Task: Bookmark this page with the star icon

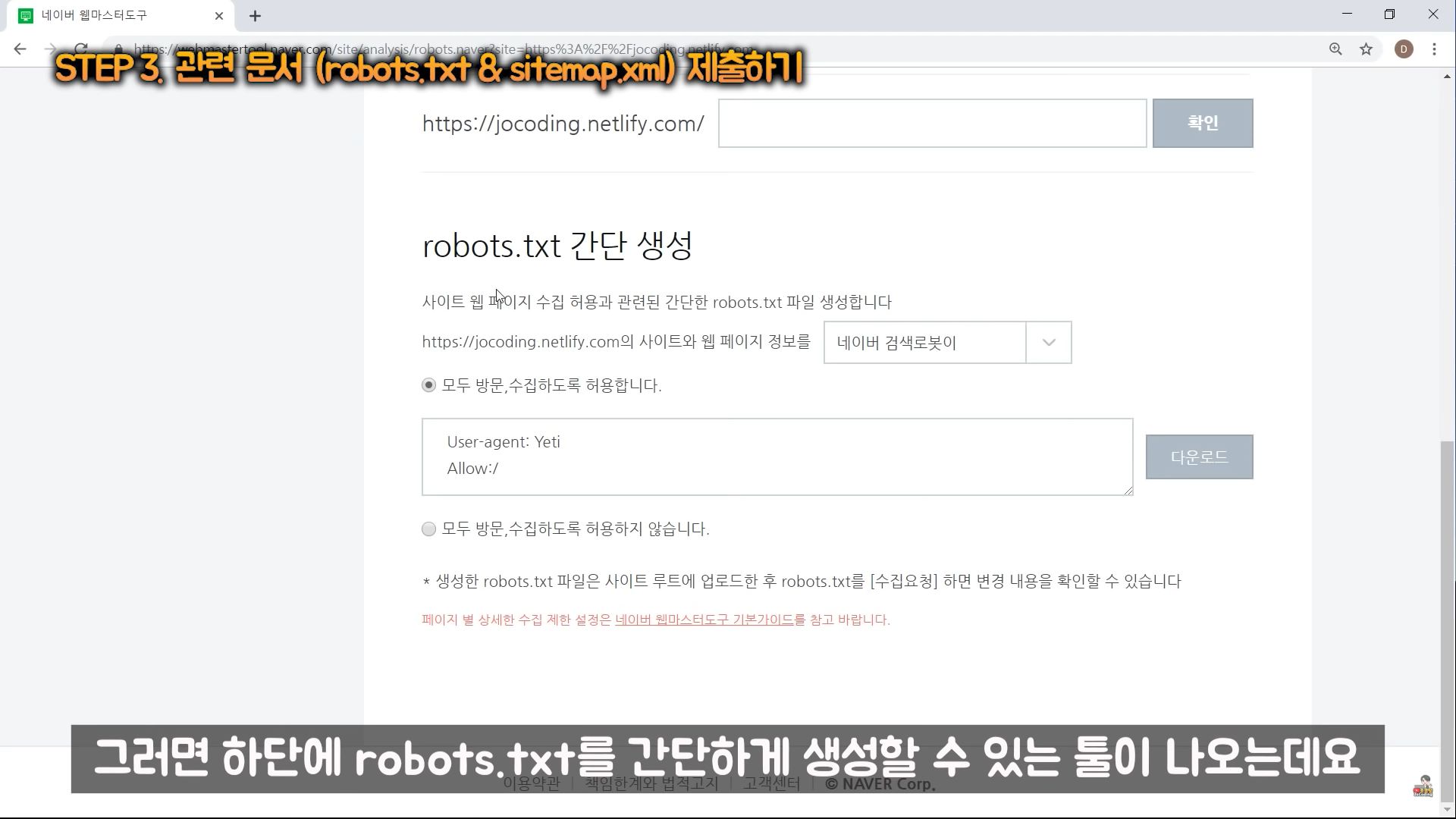Action: [1366, 49]
